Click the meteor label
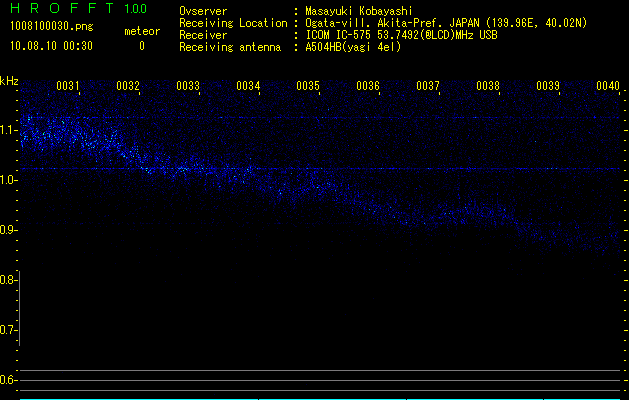Image resolution: width=629 pixels, height=400 pixels. [142, 31]
